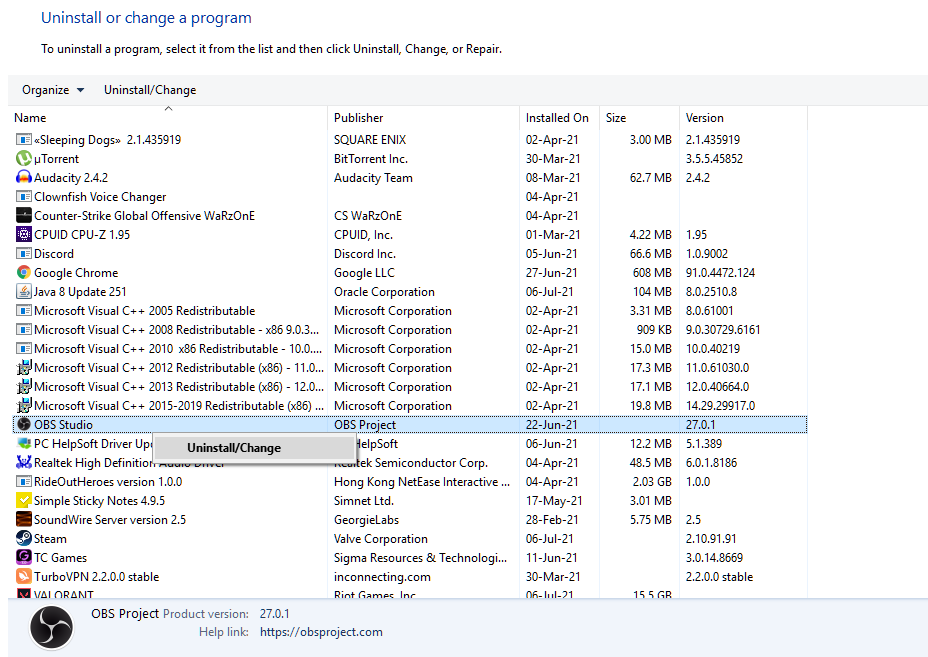
Task: Click the Java 8 Update 251 icon
Action: (x=24, y=291)
